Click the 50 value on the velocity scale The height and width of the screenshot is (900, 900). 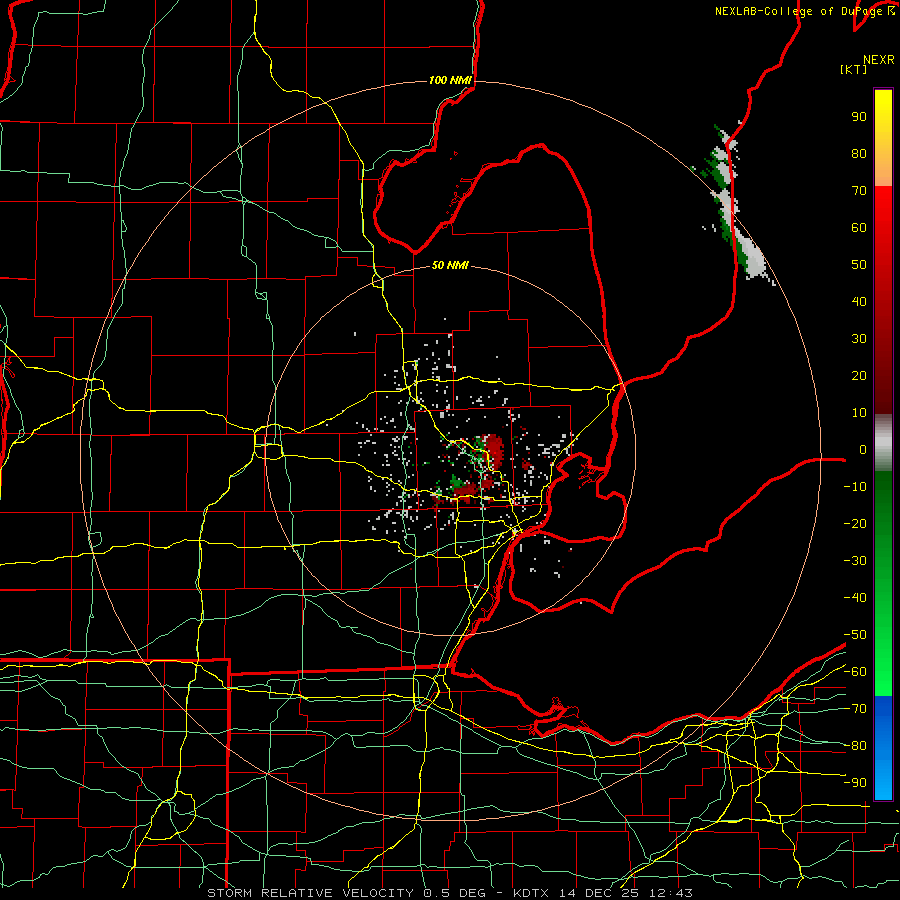(859, 265)
